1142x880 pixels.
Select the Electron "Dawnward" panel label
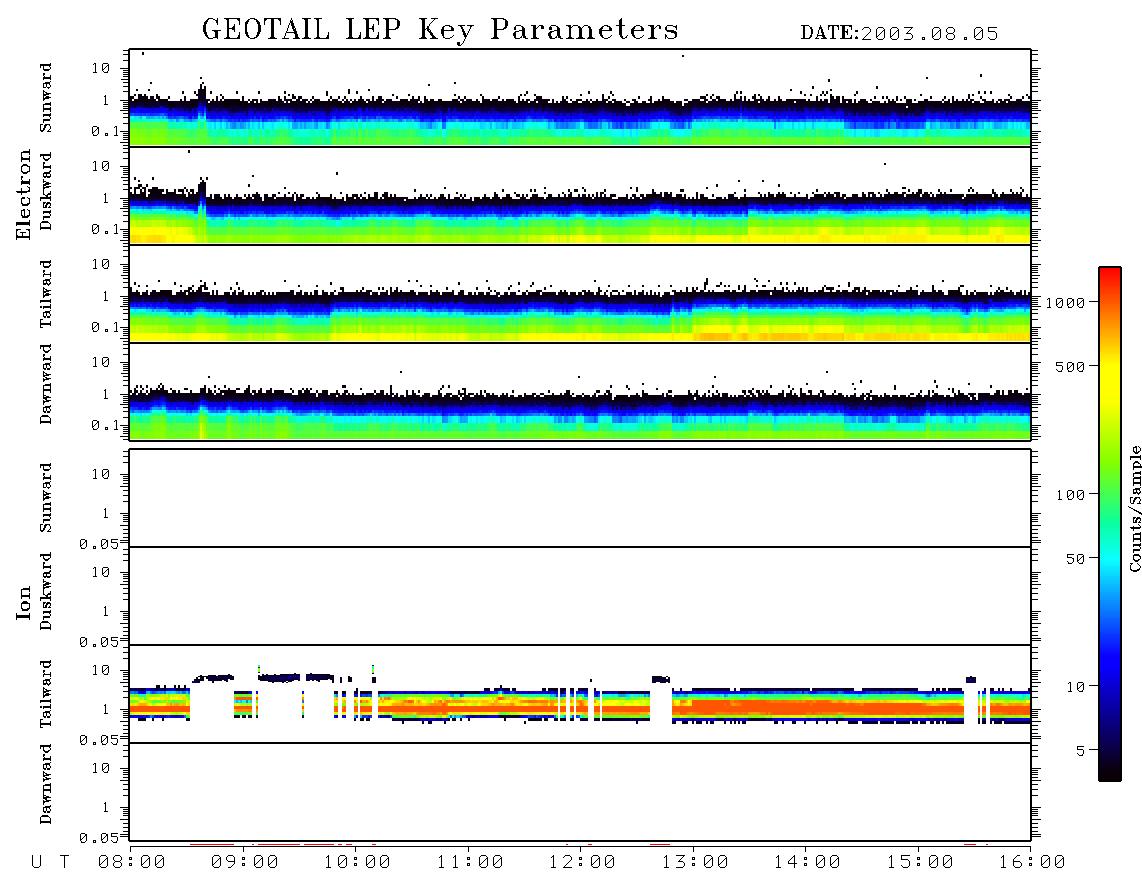46,385
